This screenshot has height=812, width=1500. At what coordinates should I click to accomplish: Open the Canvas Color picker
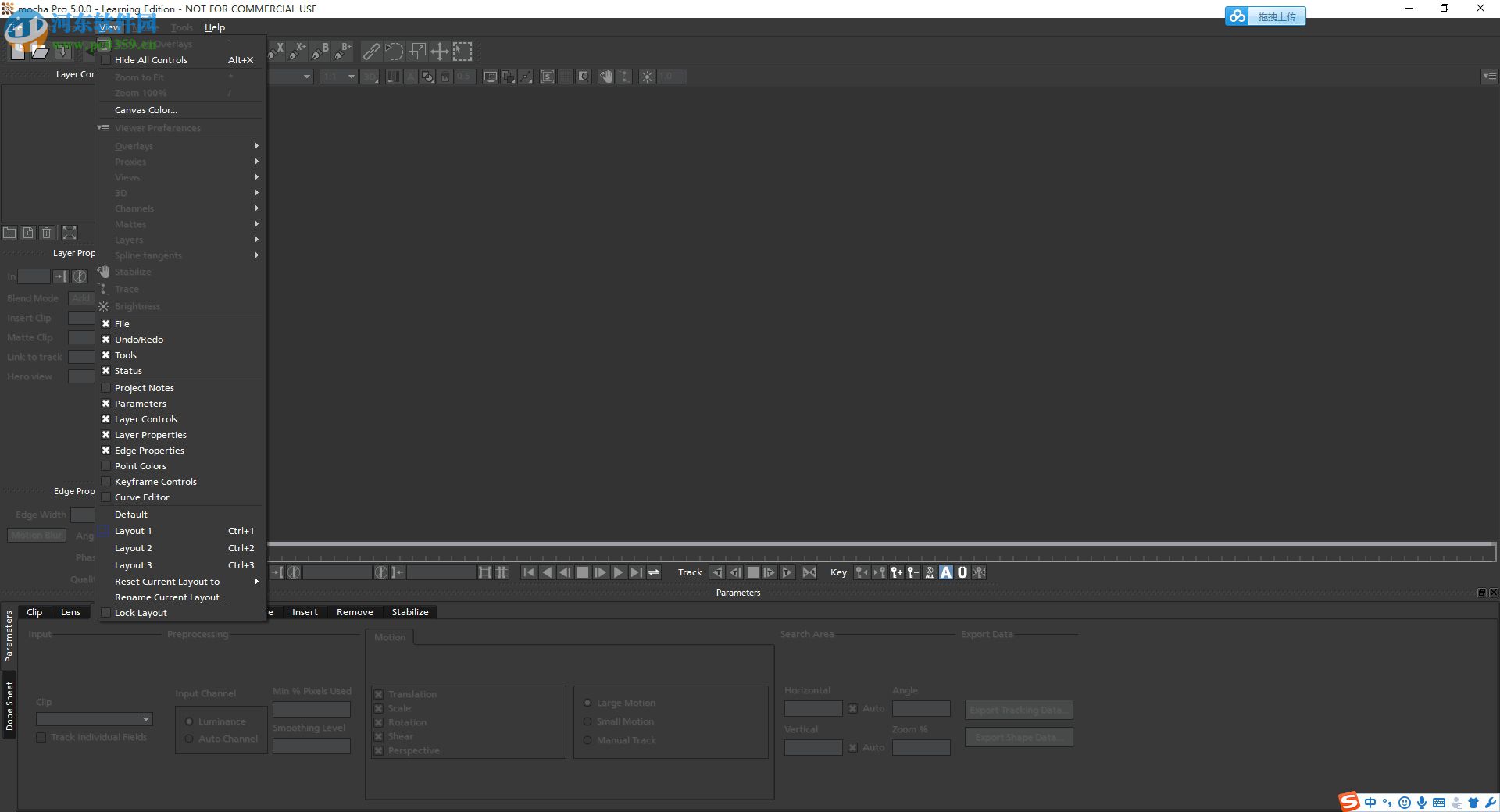coord(145,110)
